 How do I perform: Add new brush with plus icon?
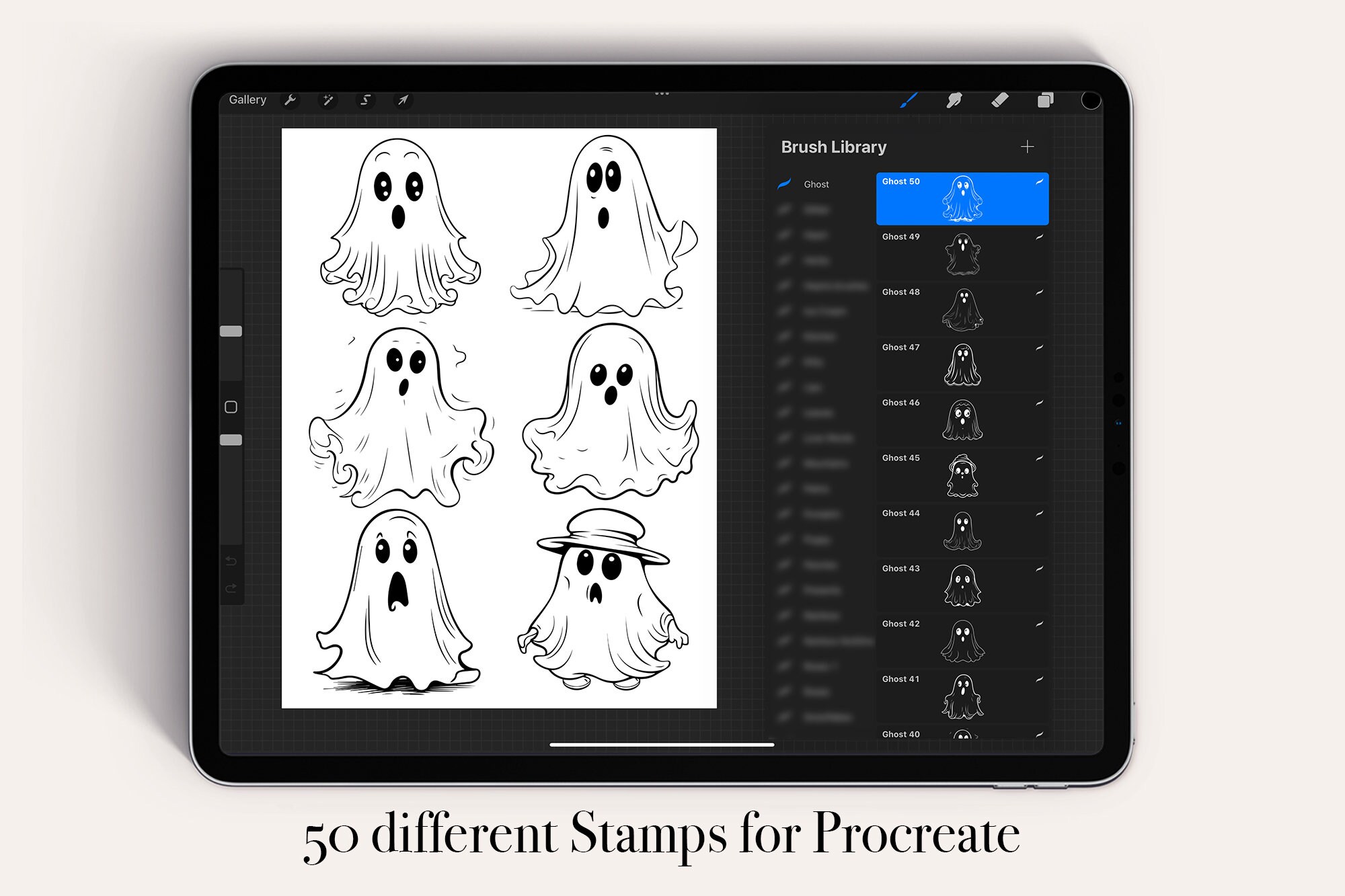(1027, 147)
